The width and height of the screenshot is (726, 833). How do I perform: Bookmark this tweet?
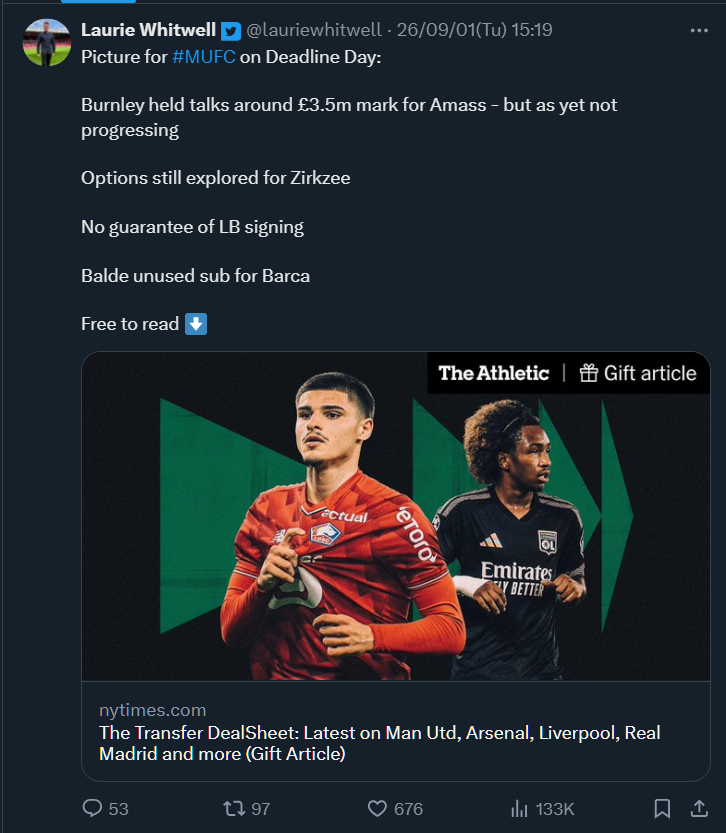(x=662, y=809)
